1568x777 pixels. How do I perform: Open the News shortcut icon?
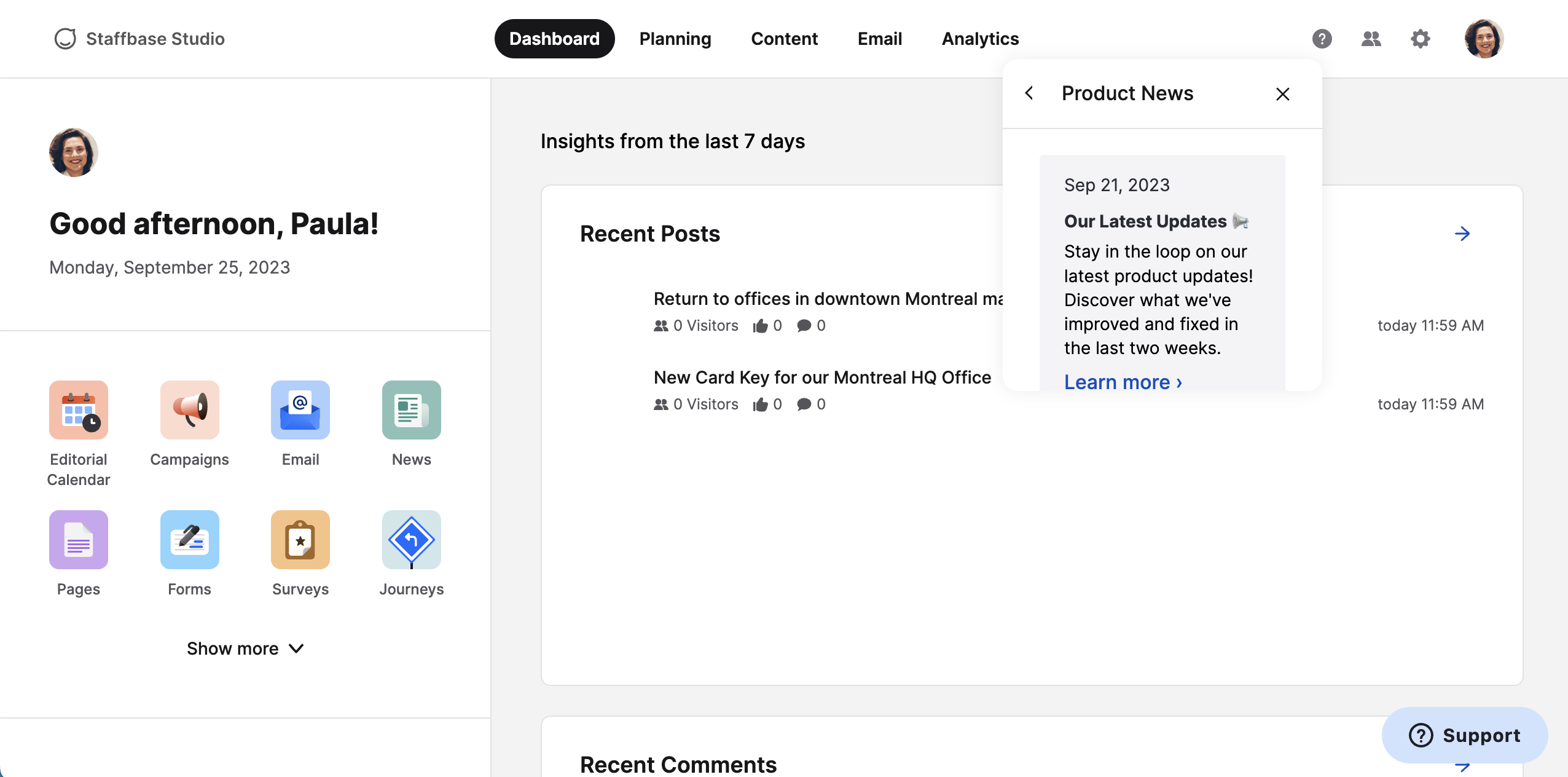point(411,410)
